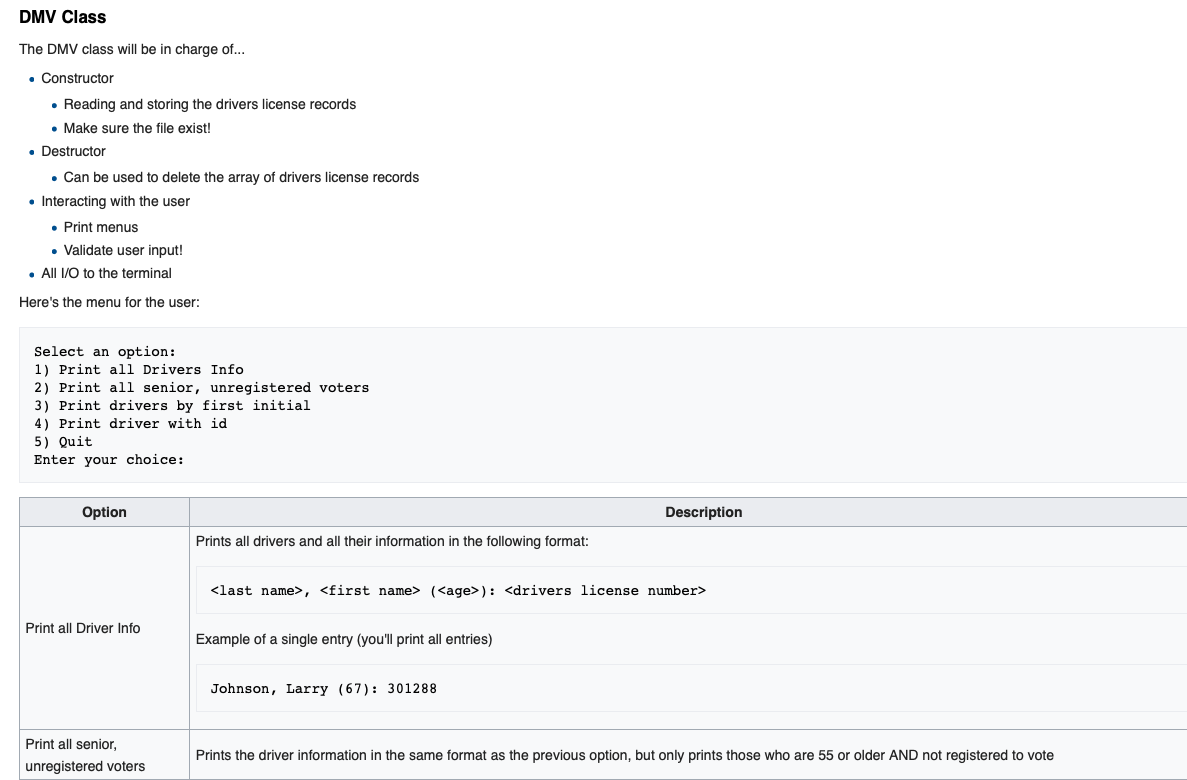Click the Destructor bullet item
The image size is (1187, 780).
(x=73, y=151)
